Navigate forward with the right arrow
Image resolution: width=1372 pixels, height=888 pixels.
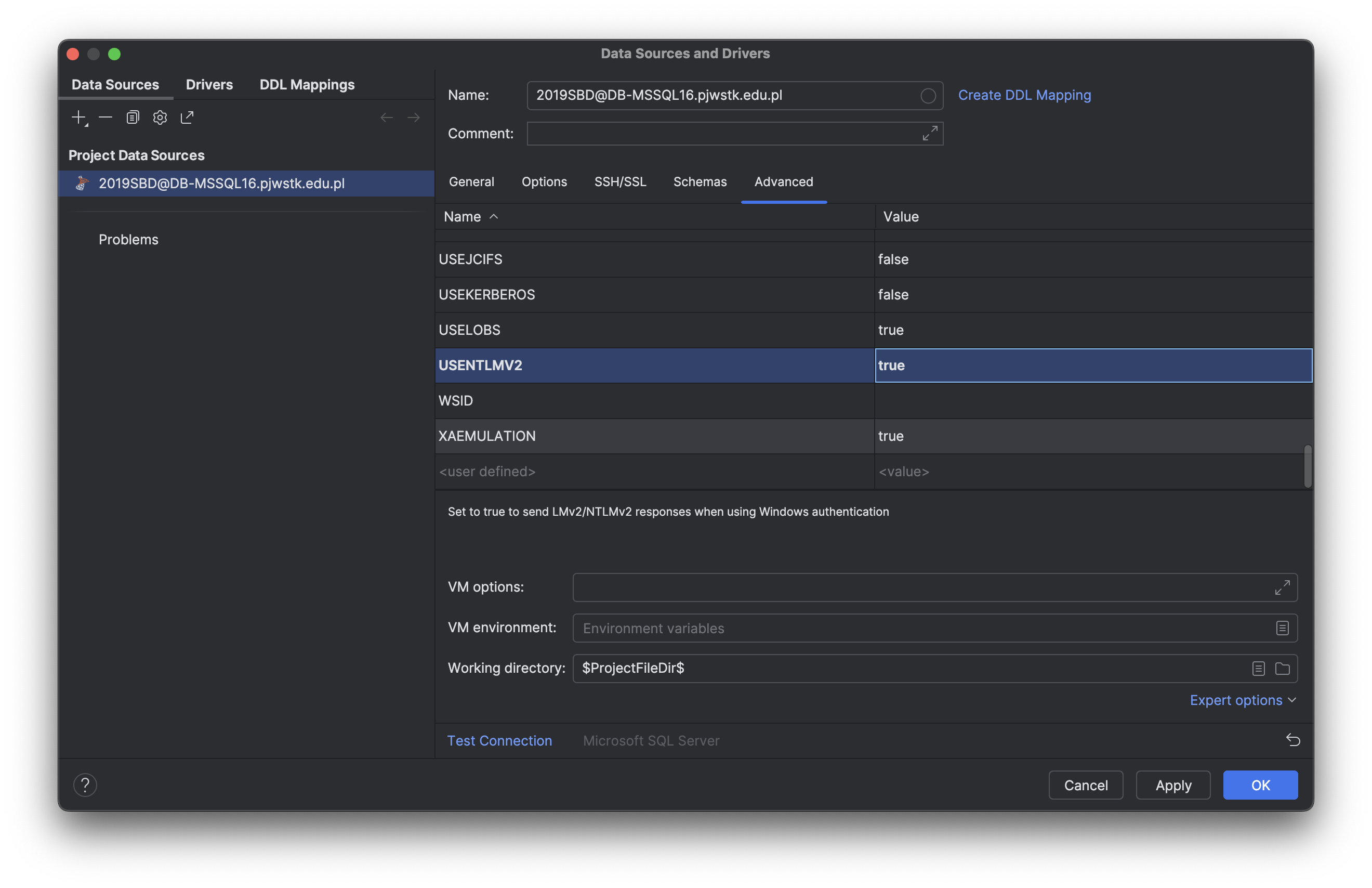point(413,117)
